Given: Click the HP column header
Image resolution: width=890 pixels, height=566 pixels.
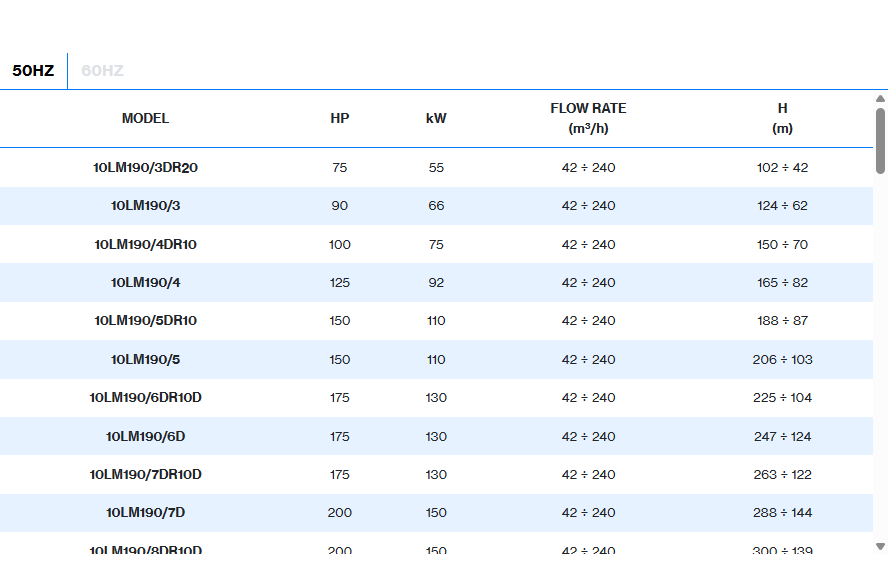Looking at the screenshot, I should [x=340, y=118].
